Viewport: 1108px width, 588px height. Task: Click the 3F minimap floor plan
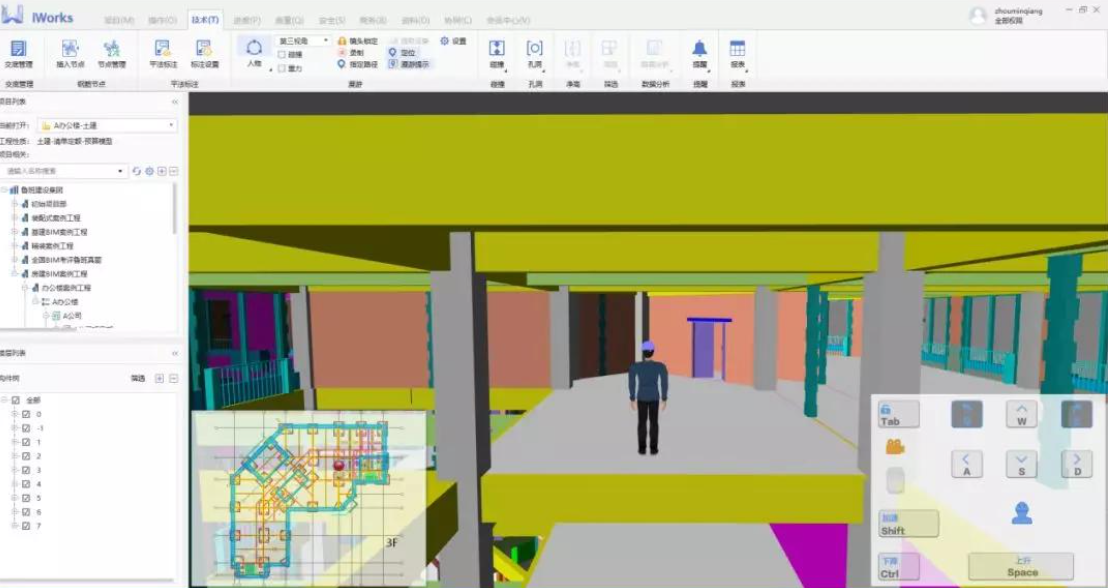pyautogui.click(x=309, y=498)
